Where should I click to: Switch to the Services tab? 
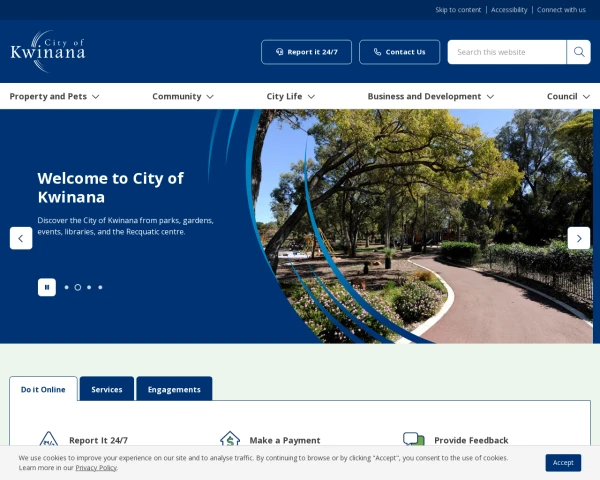[x=107, y=389]
